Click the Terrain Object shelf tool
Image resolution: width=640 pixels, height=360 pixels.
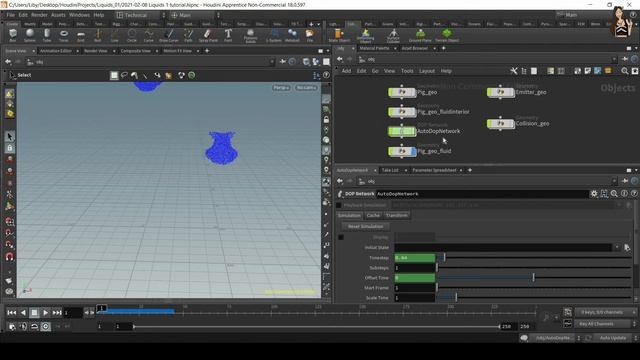point(447,36)
